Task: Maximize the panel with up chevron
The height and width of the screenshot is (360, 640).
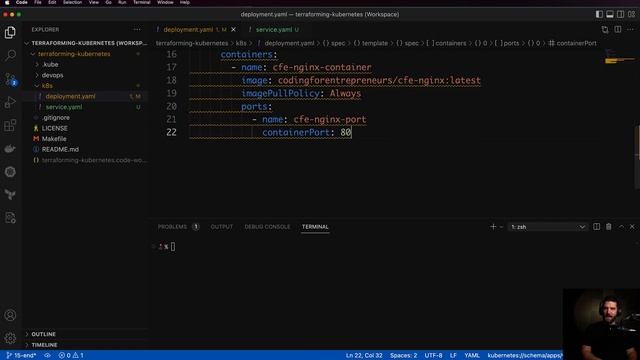Action: click(x=621, y=227)
